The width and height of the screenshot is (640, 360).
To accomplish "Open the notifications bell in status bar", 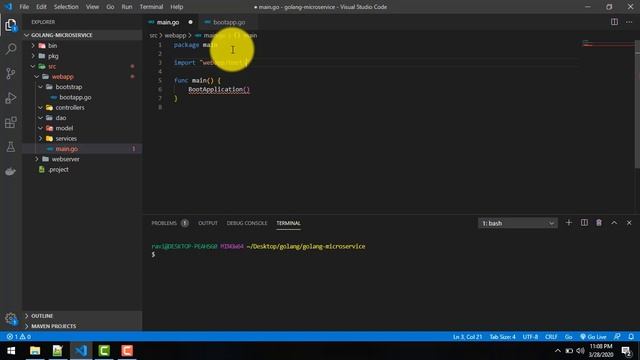I will pos(631,337).
